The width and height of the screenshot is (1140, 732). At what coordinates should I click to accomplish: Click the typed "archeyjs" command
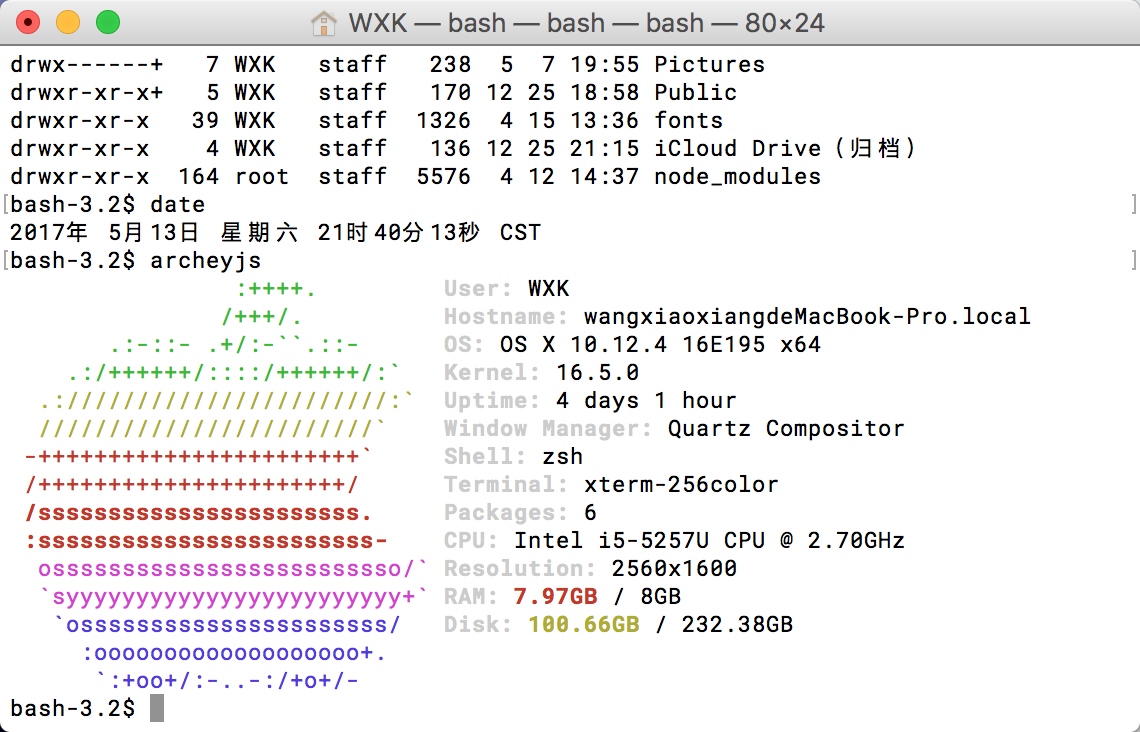pyautogui.click(x=205, y=261)
